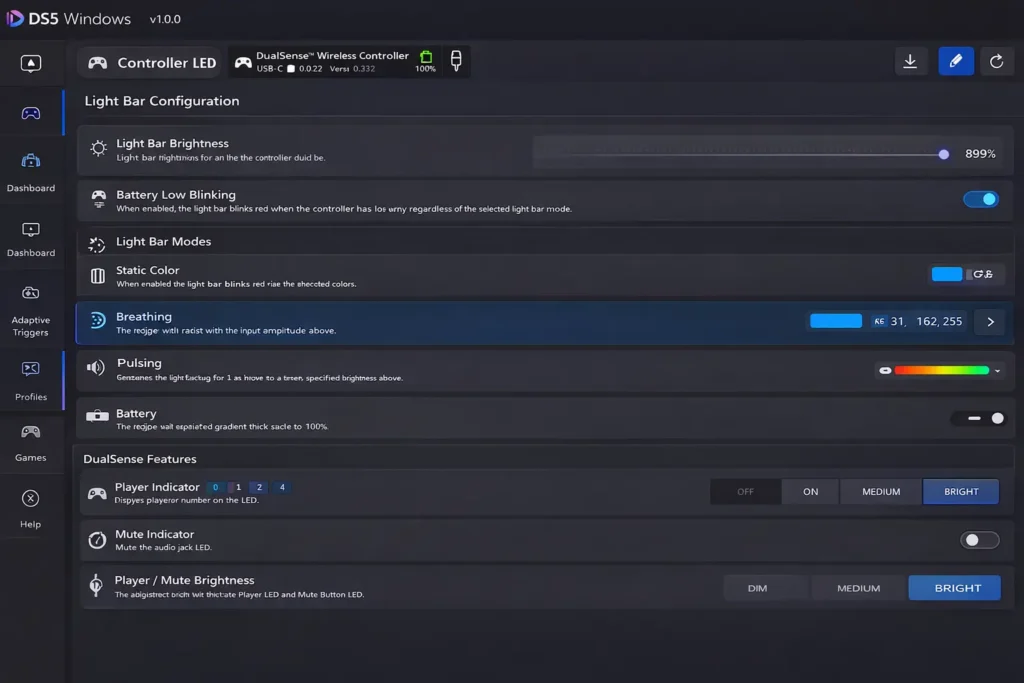1024x683 pixels.
Task: Enable the Mute Indicator switch
Action: tap(979, 539)
